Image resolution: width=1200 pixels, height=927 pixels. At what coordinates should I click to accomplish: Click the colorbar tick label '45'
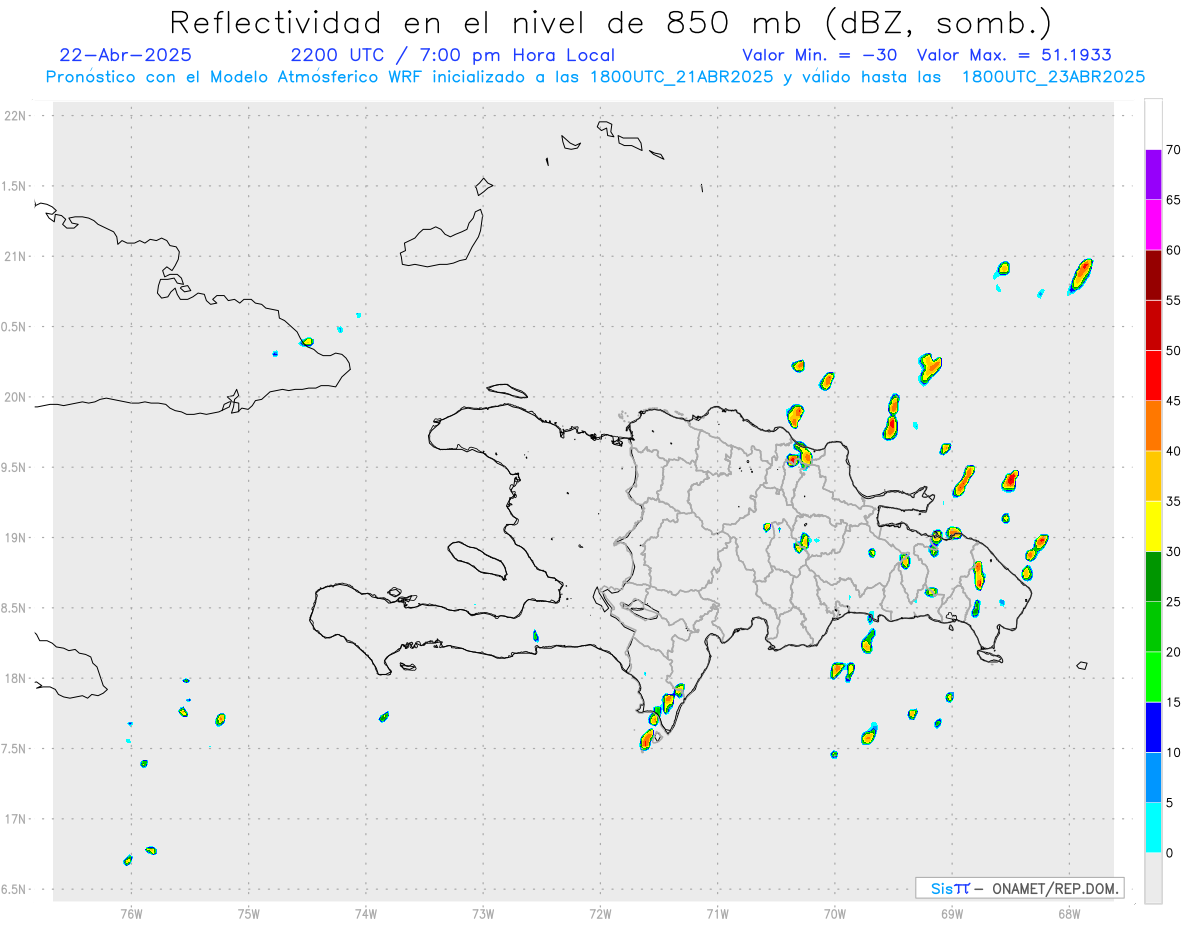(x=1174, y=401)
